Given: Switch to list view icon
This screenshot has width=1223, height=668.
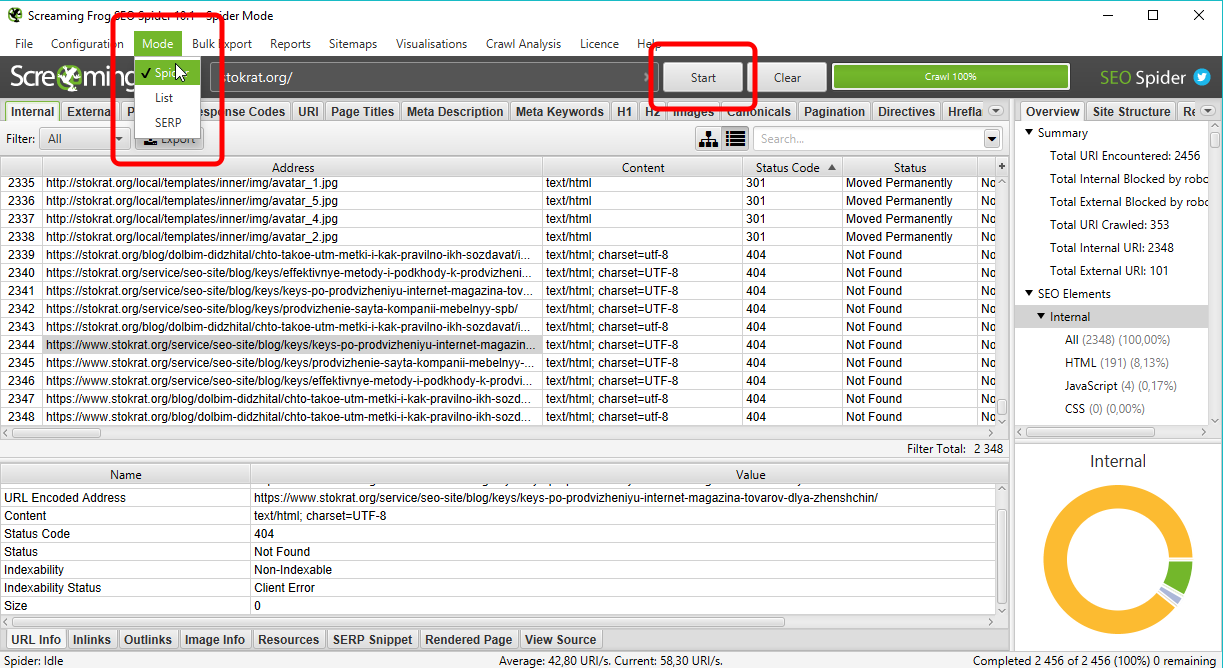Looking at the screenshot, I should pos(735,139).
